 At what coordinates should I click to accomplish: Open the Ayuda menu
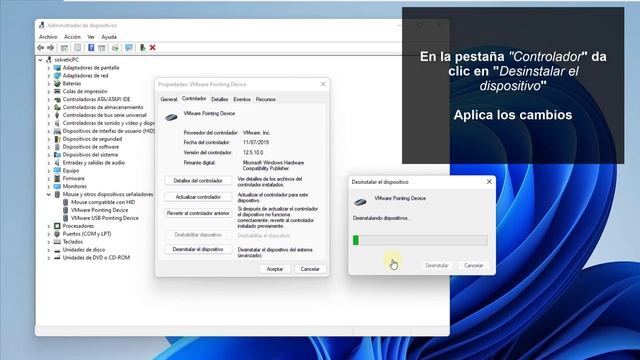(x=109, y=37)
